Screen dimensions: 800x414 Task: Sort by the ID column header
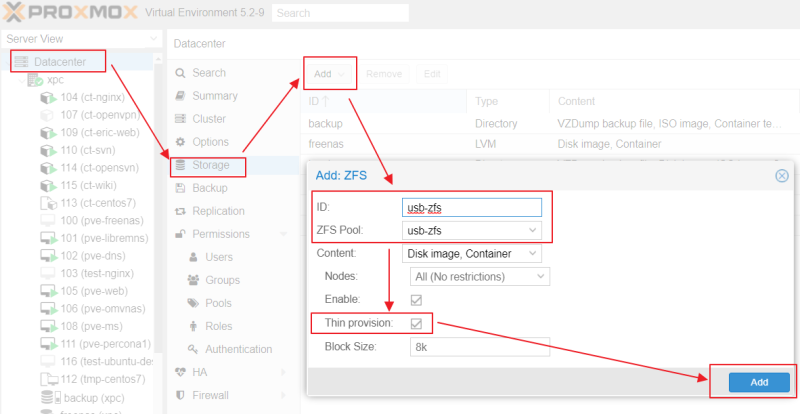click(383, 102)
